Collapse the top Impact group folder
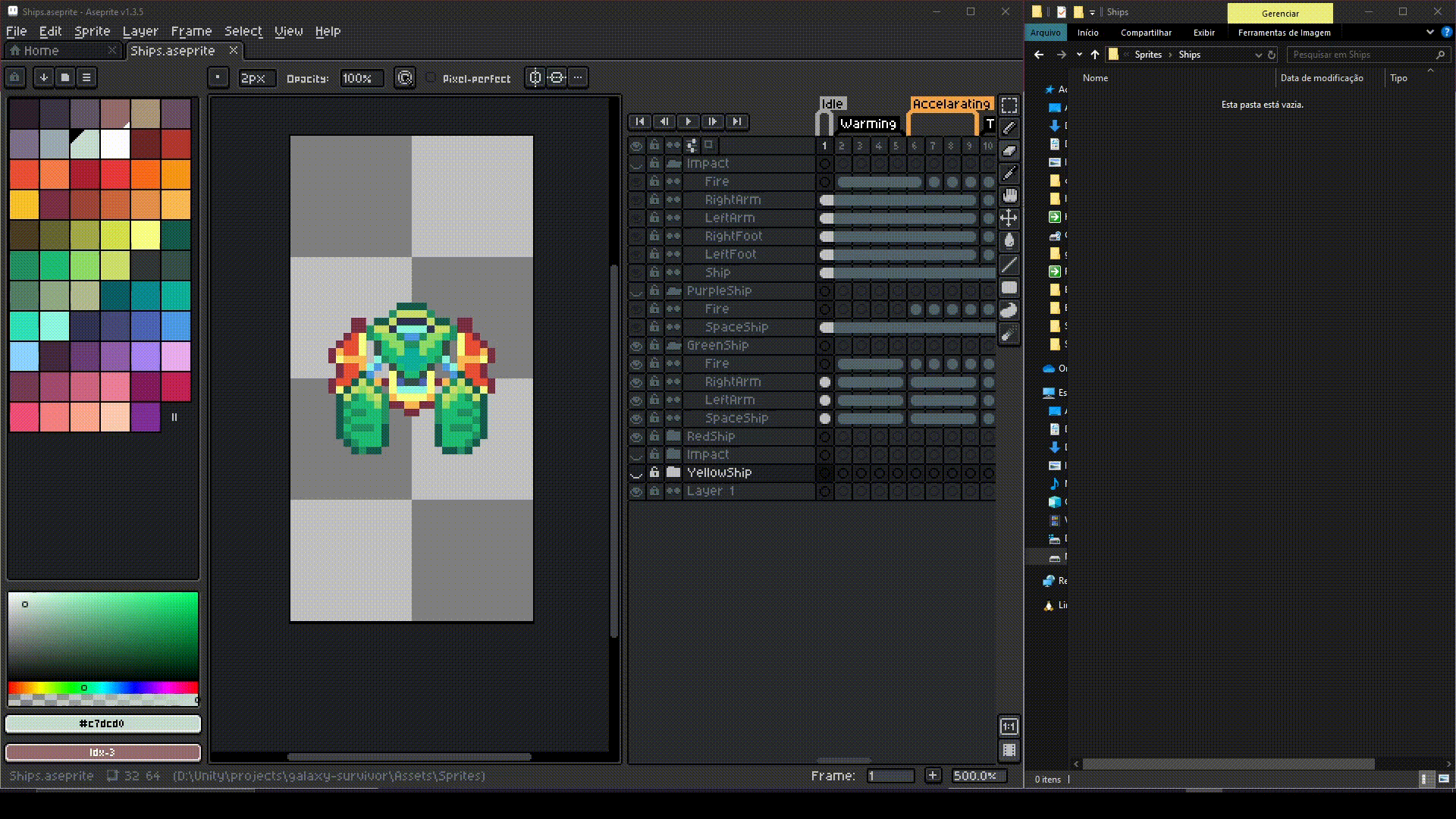This screenshot has height=819, width=1456. click(673, 164)
